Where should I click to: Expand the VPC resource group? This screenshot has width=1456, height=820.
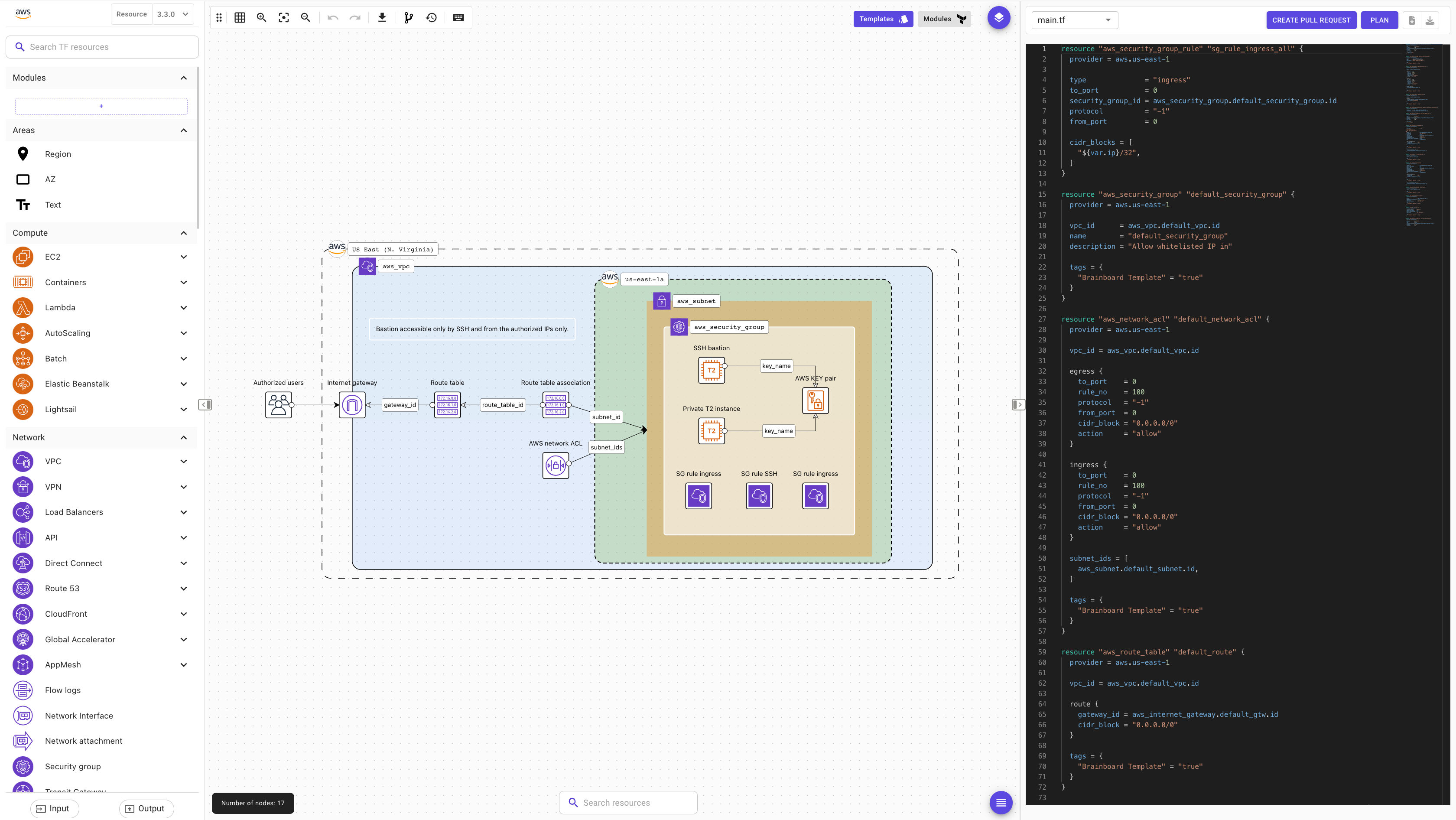click(x=184, y=461)
